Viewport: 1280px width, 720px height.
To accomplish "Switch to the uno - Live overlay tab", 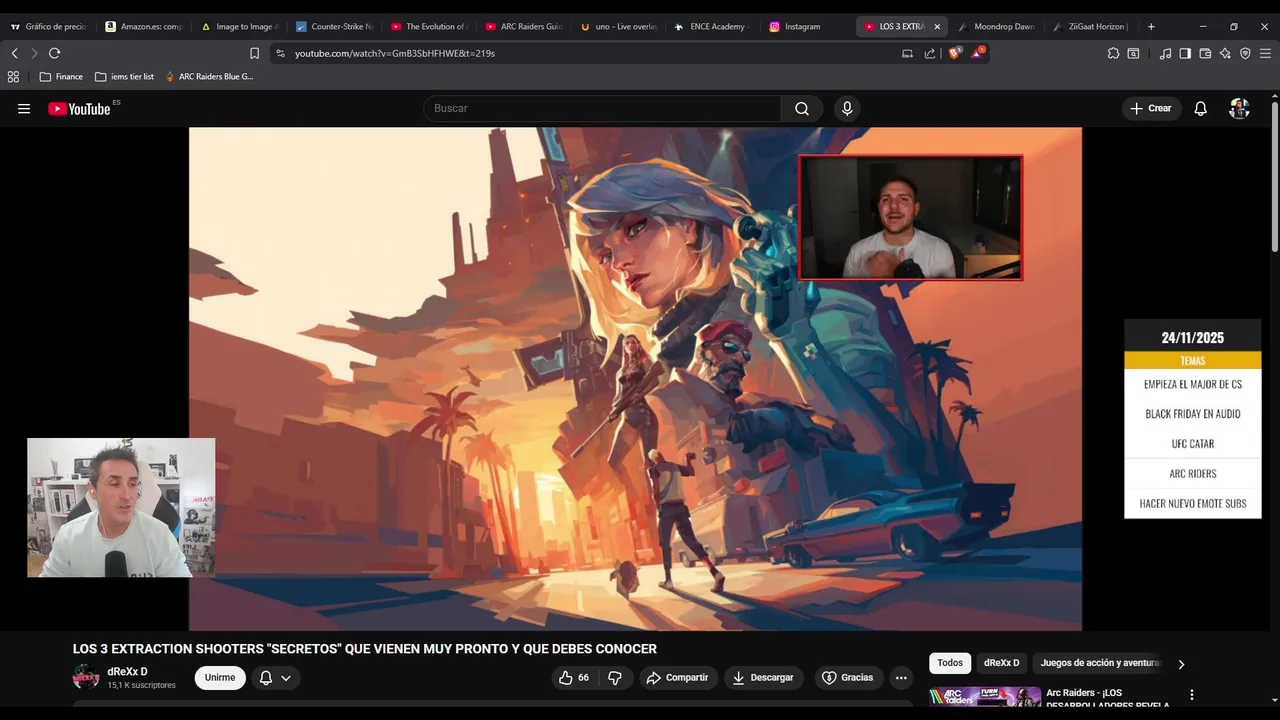I will click(x=619, y=27).
